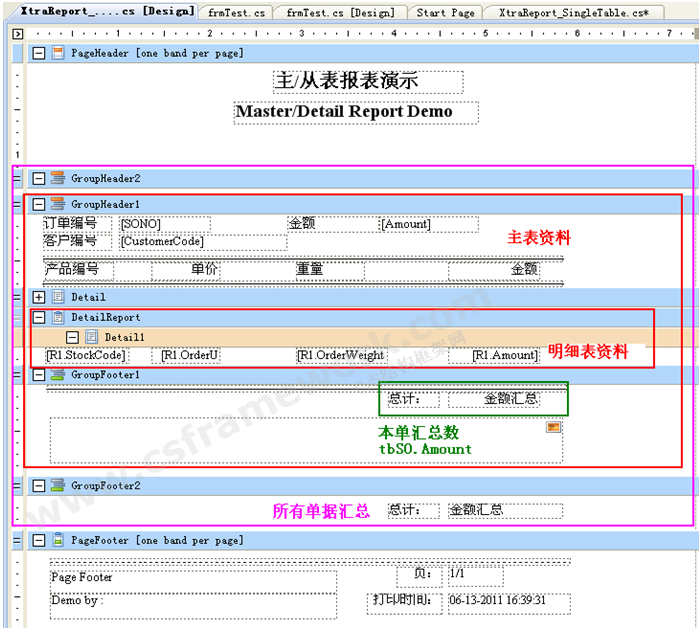Collapse the Detail1 band
Image resolution: width=699 pixels, height=628 pixels.
tap(72, 337)
